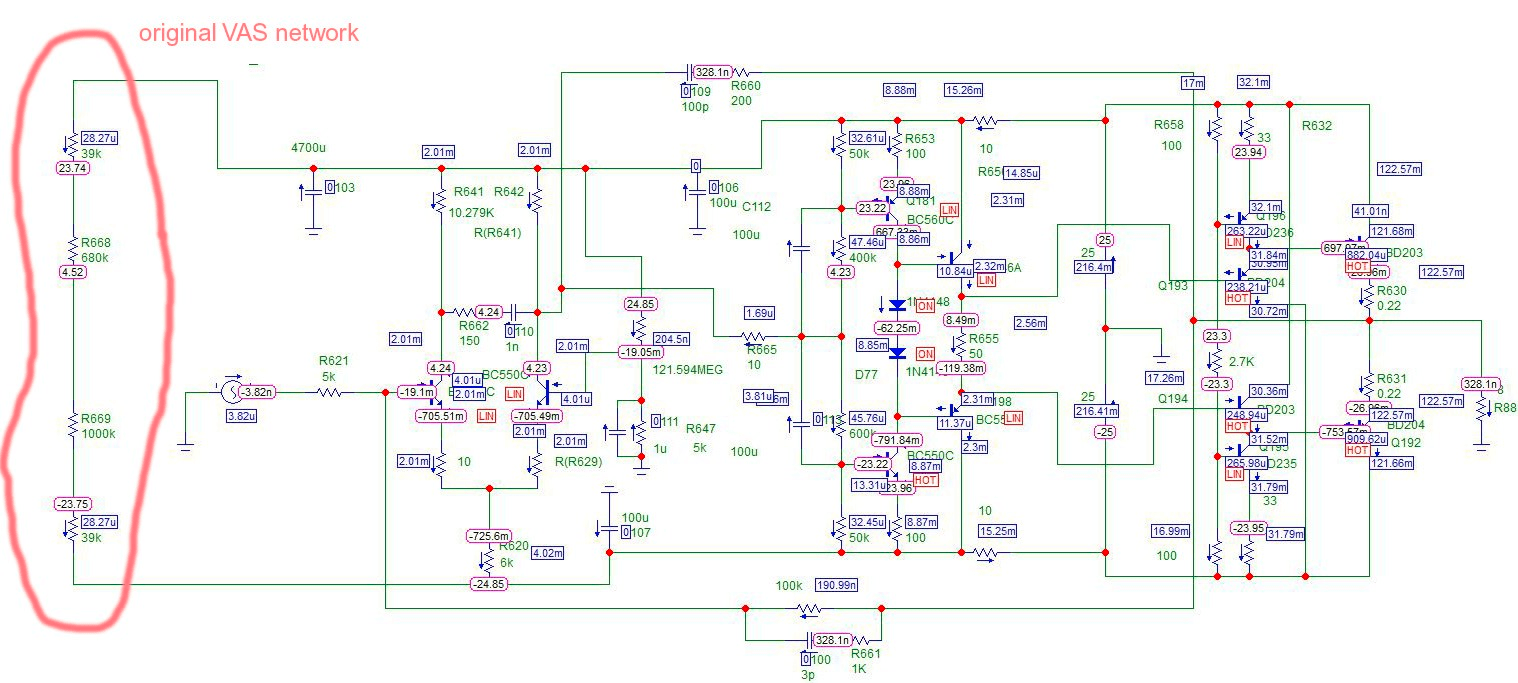The width and height of the screenshot is (1518, 683).
Task: Select the R(R641) parameter text
Action: tap(496, 233)
